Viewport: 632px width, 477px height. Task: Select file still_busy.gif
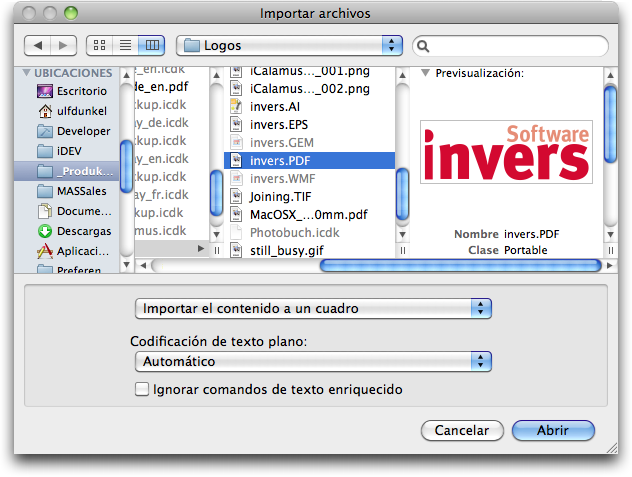[309, 250]
